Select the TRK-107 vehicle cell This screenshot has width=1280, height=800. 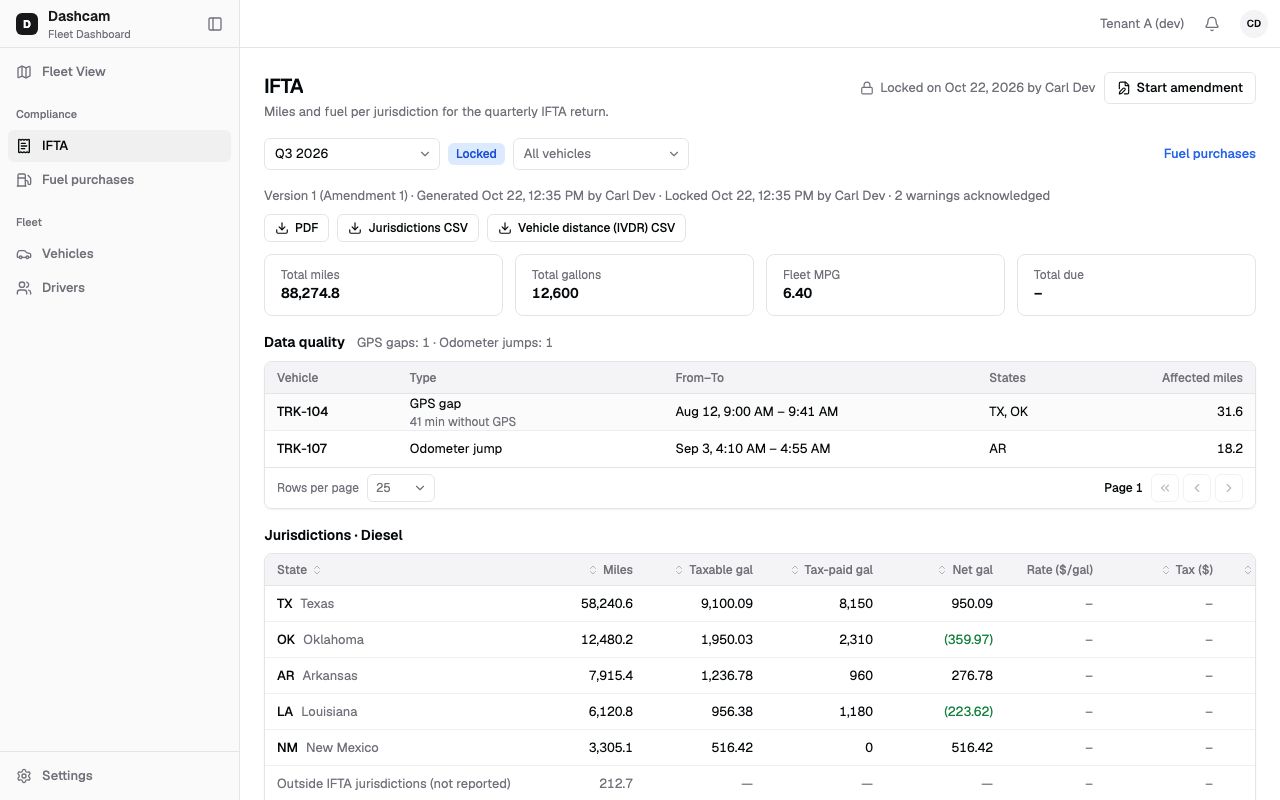tap(302, 449)
